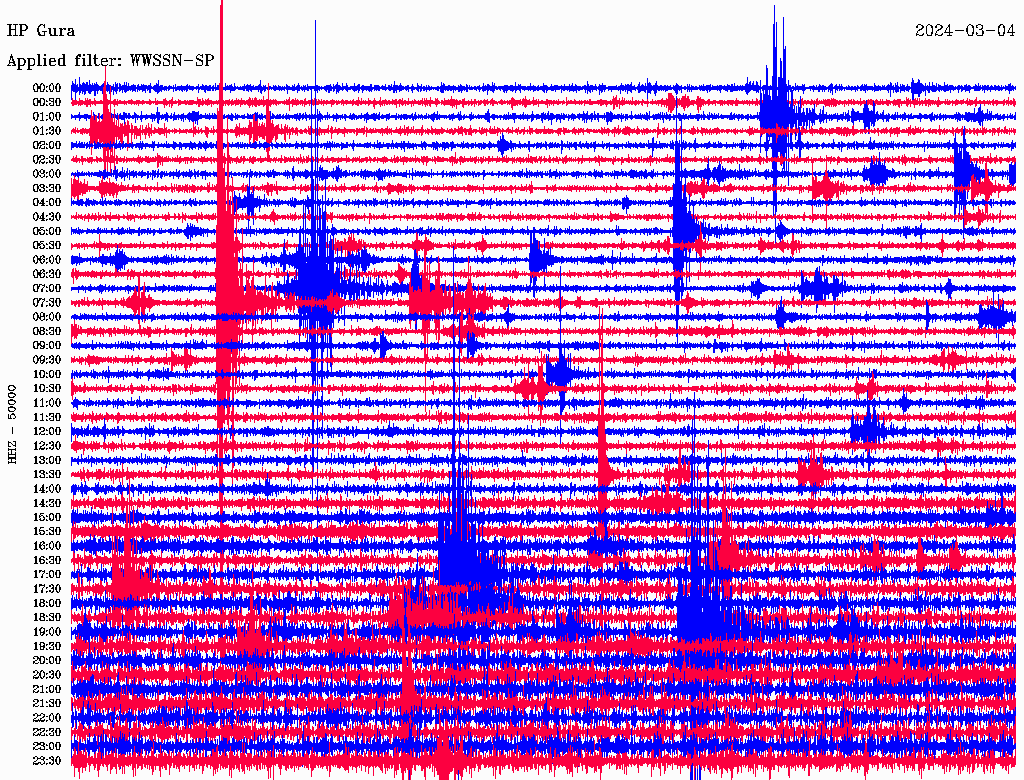Select the 07:30 time row label
The height and width of the screenshot is (780, 1024).
click(46, 303)
